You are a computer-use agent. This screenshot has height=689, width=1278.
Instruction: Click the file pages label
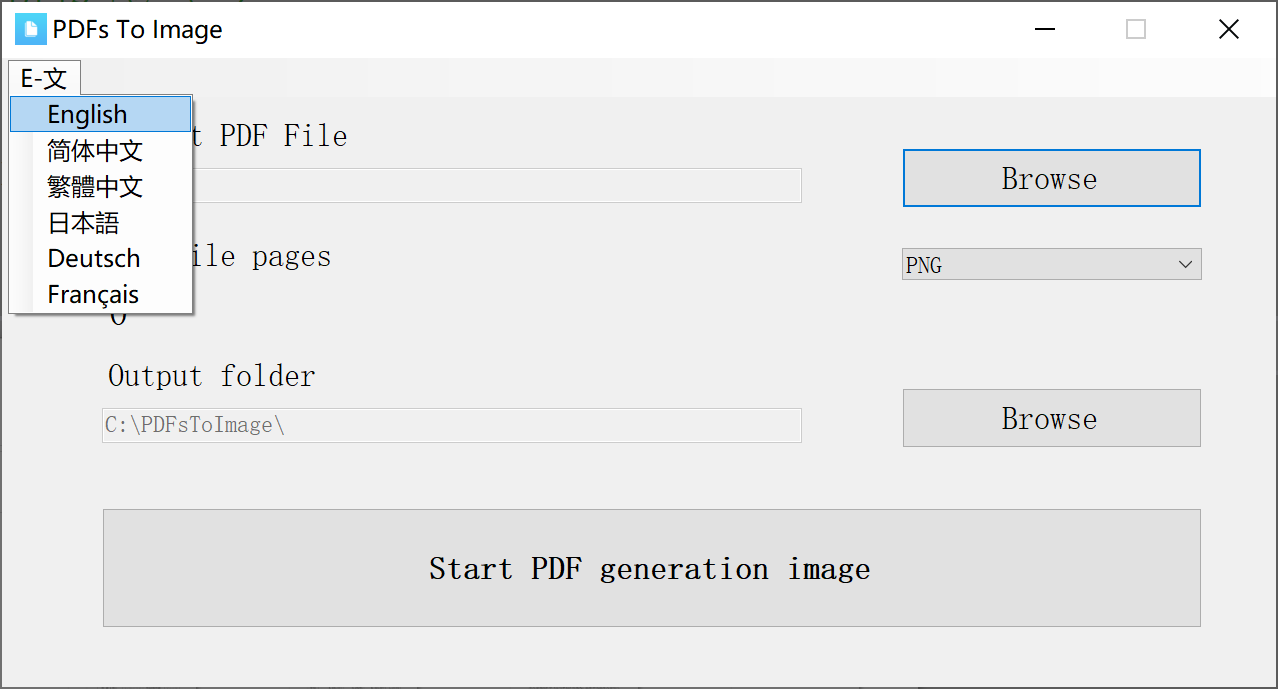pyautogui.click(x=270, y=257)
